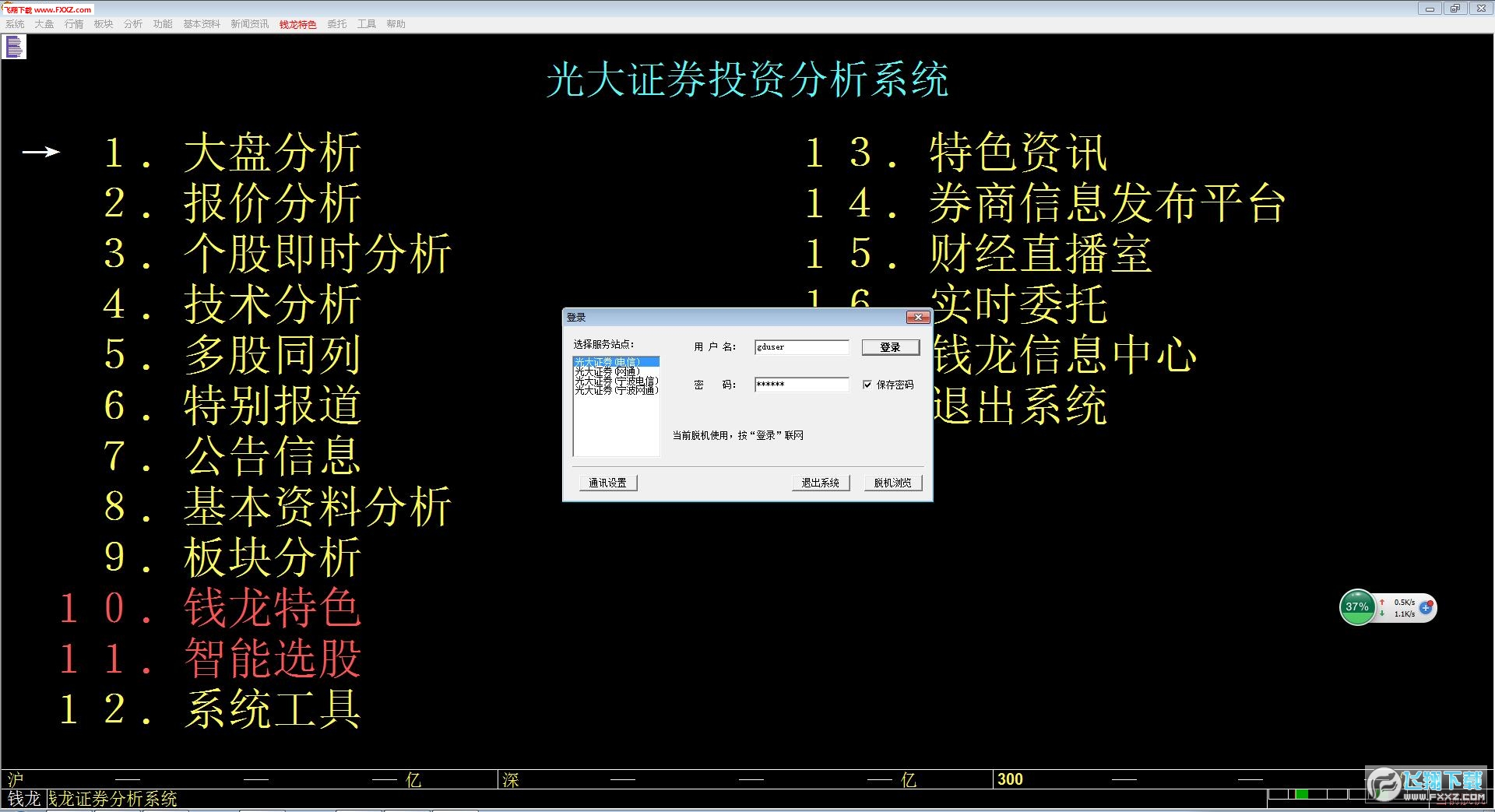Choose 3. 个股即时分析
The image size is (1495, 812).
(x=277, y=254)
